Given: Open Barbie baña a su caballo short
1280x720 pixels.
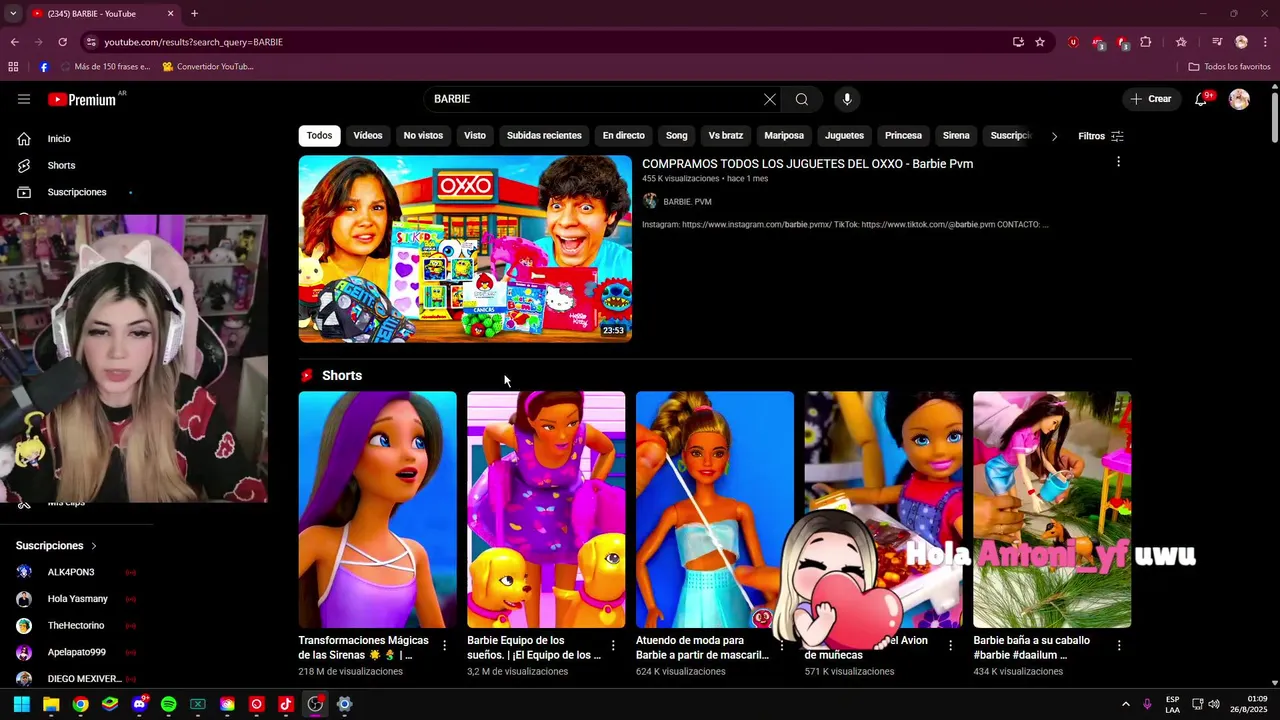Looking at the screenshot, I should coord(1052,510).
